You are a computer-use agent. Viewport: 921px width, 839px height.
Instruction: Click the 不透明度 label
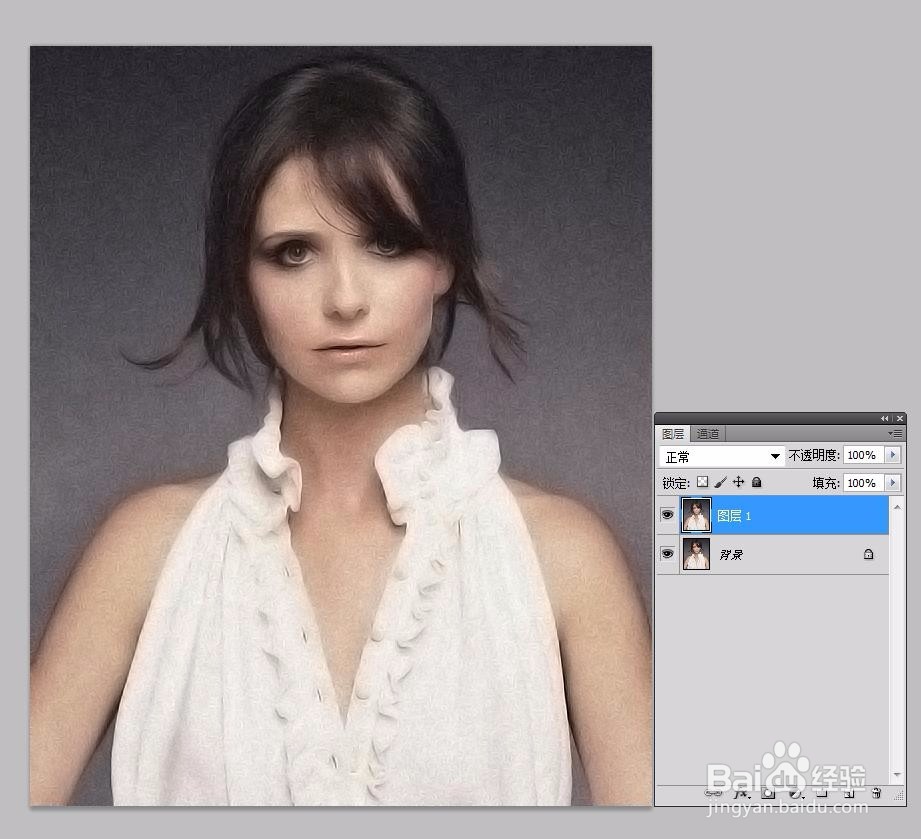814,455
